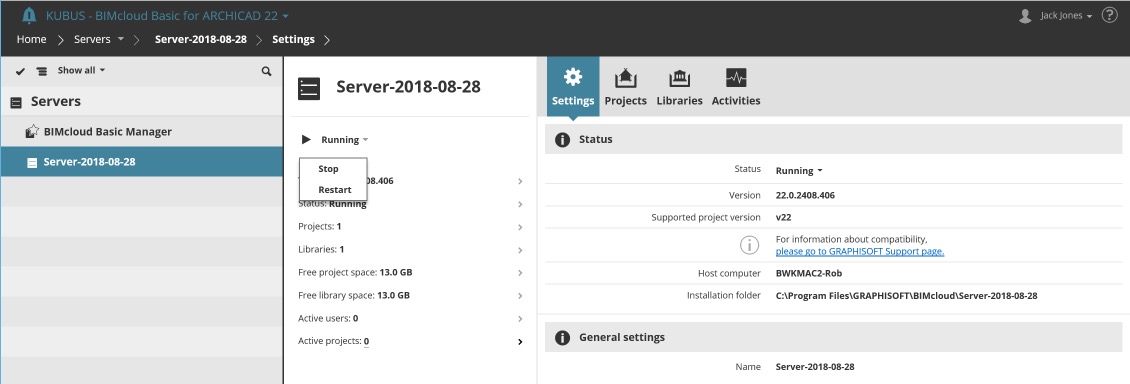1130x384 pixels.
Task: Expand the Free project space row chevron
Action: pos(520,273)
